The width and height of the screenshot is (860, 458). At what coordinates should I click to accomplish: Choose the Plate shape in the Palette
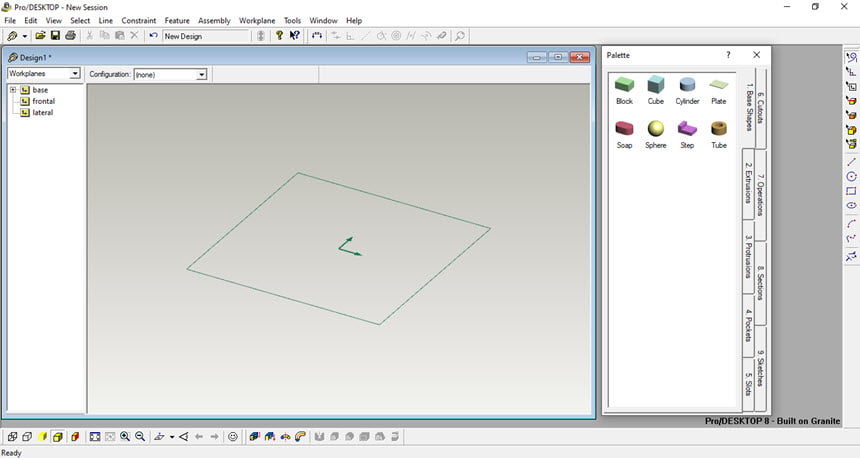click(x=718, y=92)
